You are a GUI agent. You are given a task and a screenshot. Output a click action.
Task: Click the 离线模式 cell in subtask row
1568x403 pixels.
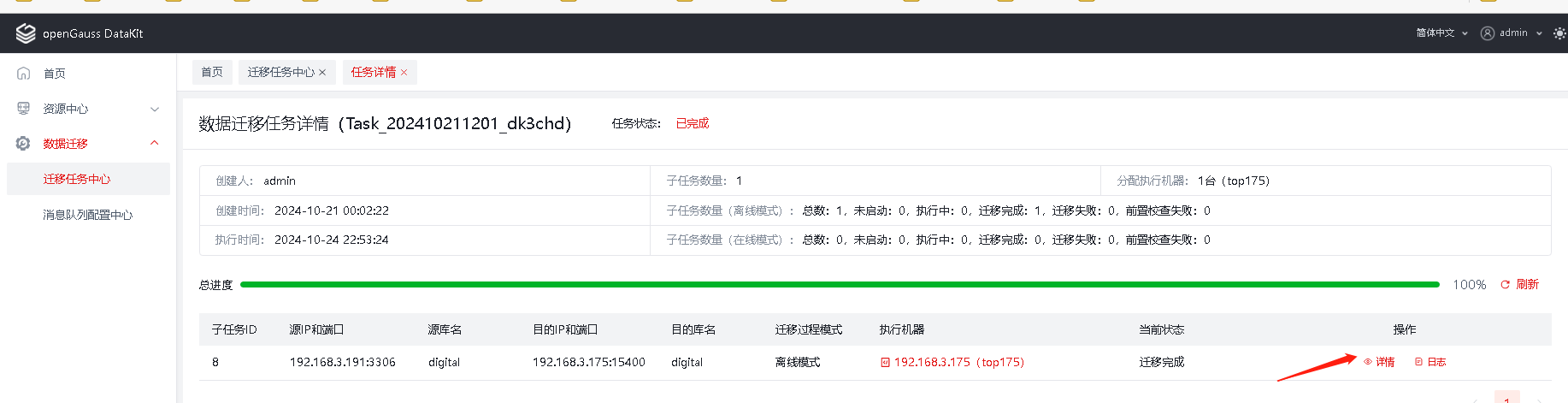point(798,363)
